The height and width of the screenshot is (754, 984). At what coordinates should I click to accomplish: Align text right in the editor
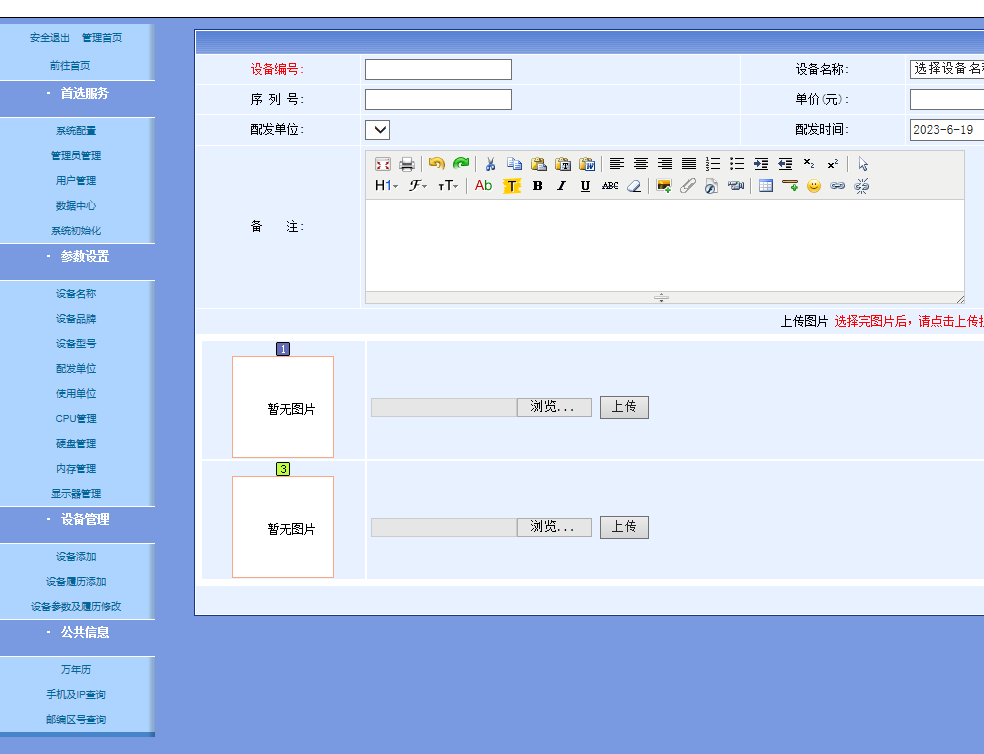coord(665,164)
